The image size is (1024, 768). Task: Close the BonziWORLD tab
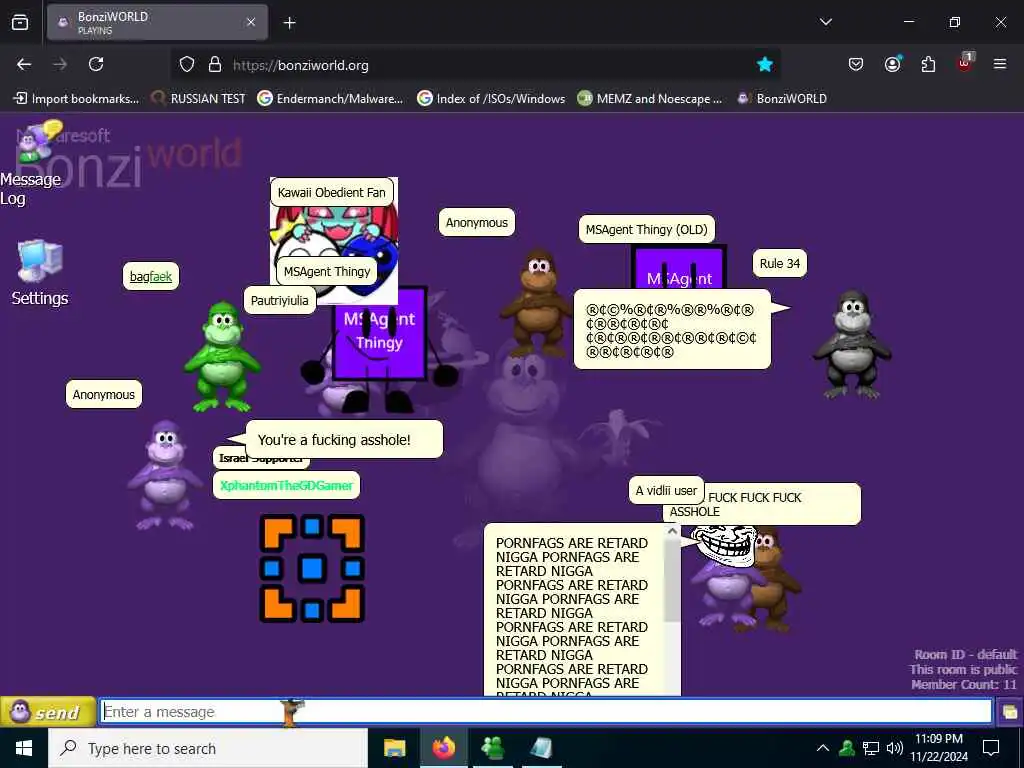(251, 22)
